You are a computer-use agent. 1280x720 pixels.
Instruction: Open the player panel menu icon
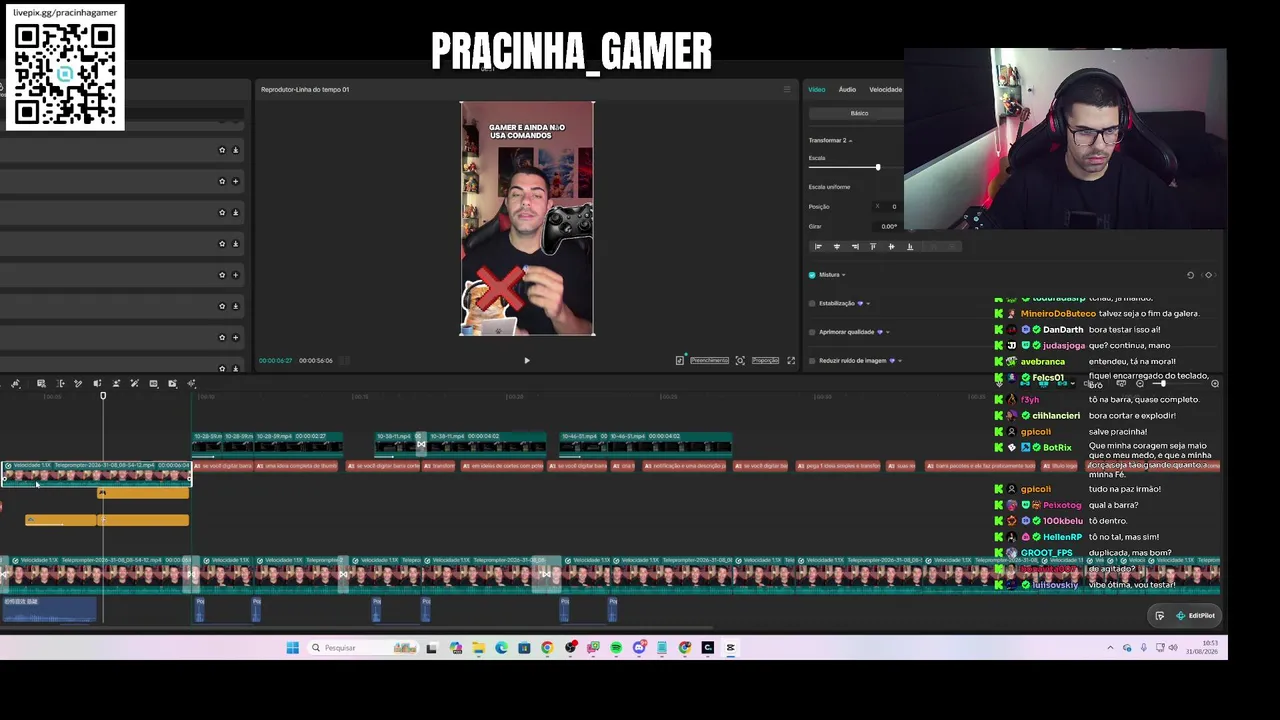(786, 89)
